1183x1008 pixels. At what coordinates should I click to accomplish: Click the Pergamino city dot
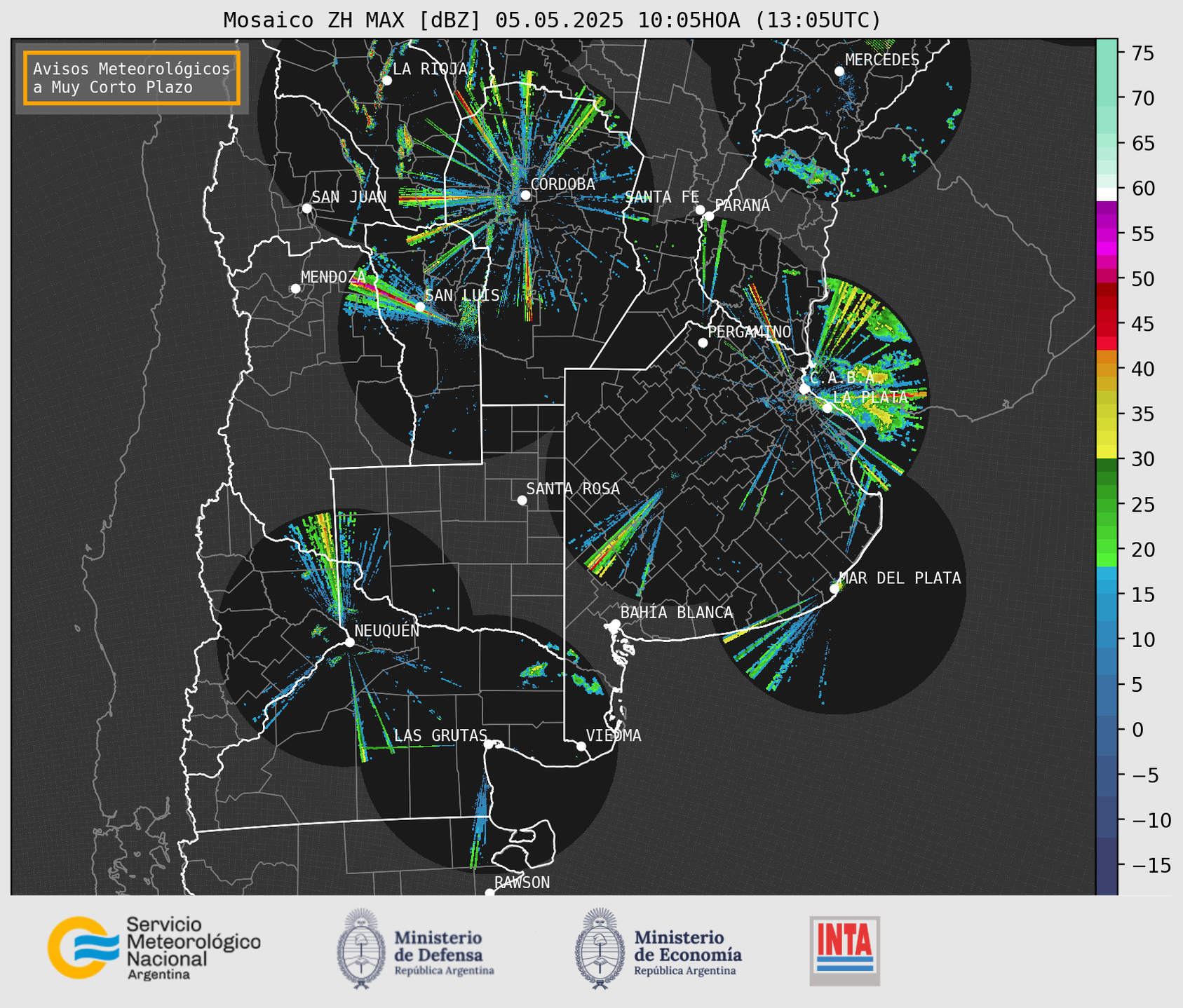click(x=703, y=343)
